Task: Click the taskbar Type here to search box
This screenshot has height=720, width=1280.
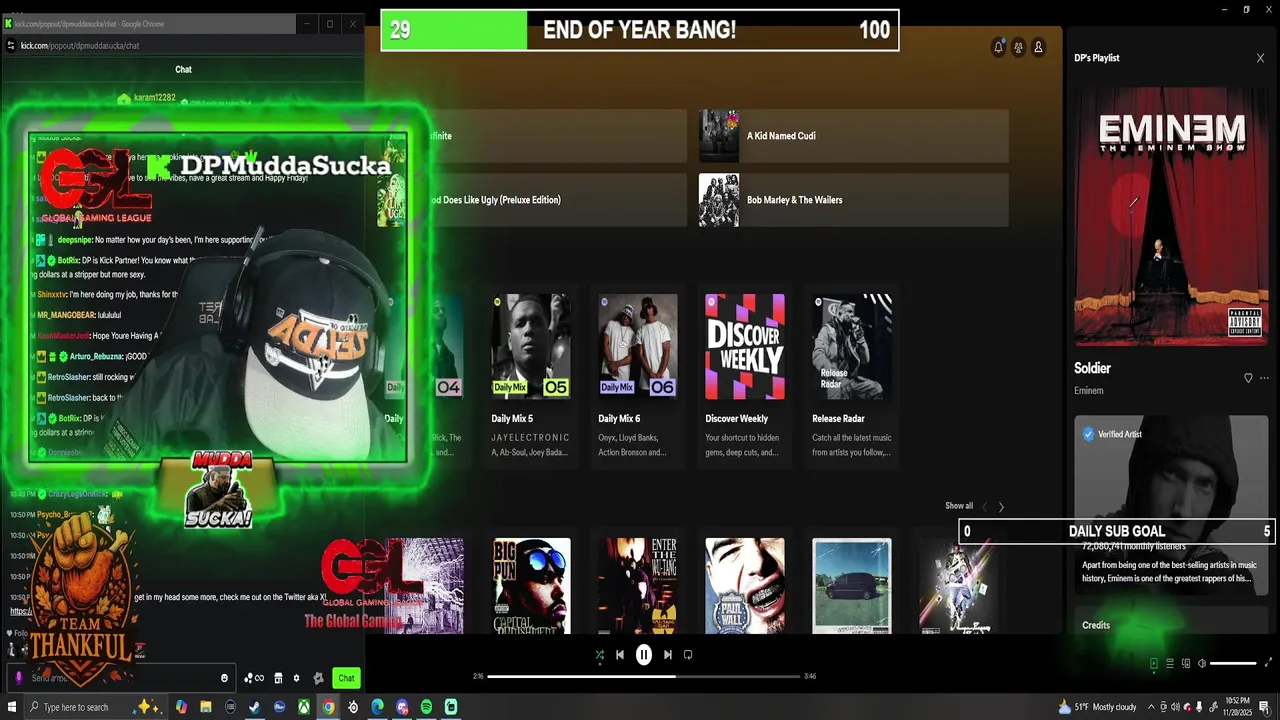Action: tap(95, 707)
